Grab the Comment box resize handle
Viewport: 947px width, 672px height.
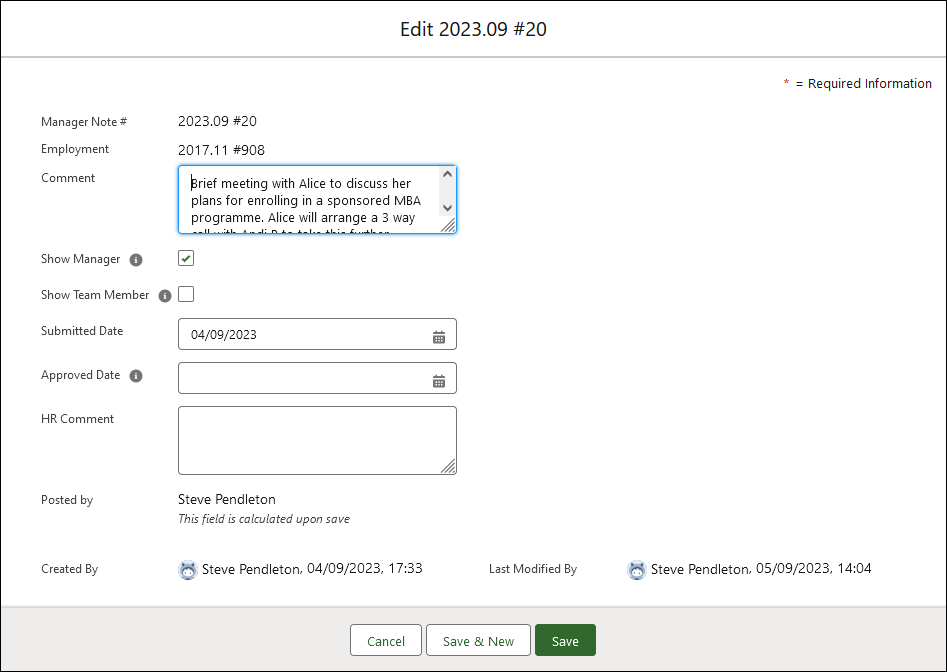[x=448, y=226]
